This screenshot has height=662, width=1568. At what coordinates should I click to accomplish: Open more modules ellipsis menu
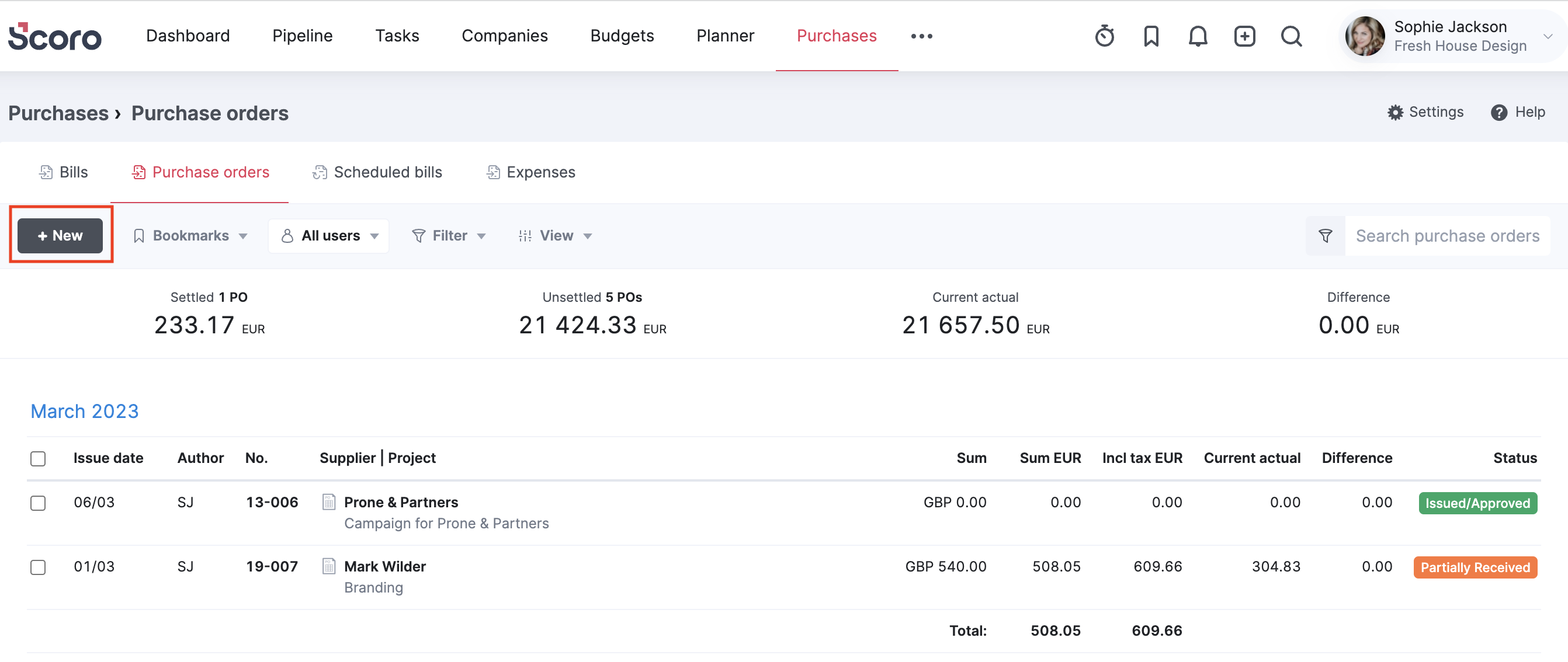coord(921,36)
